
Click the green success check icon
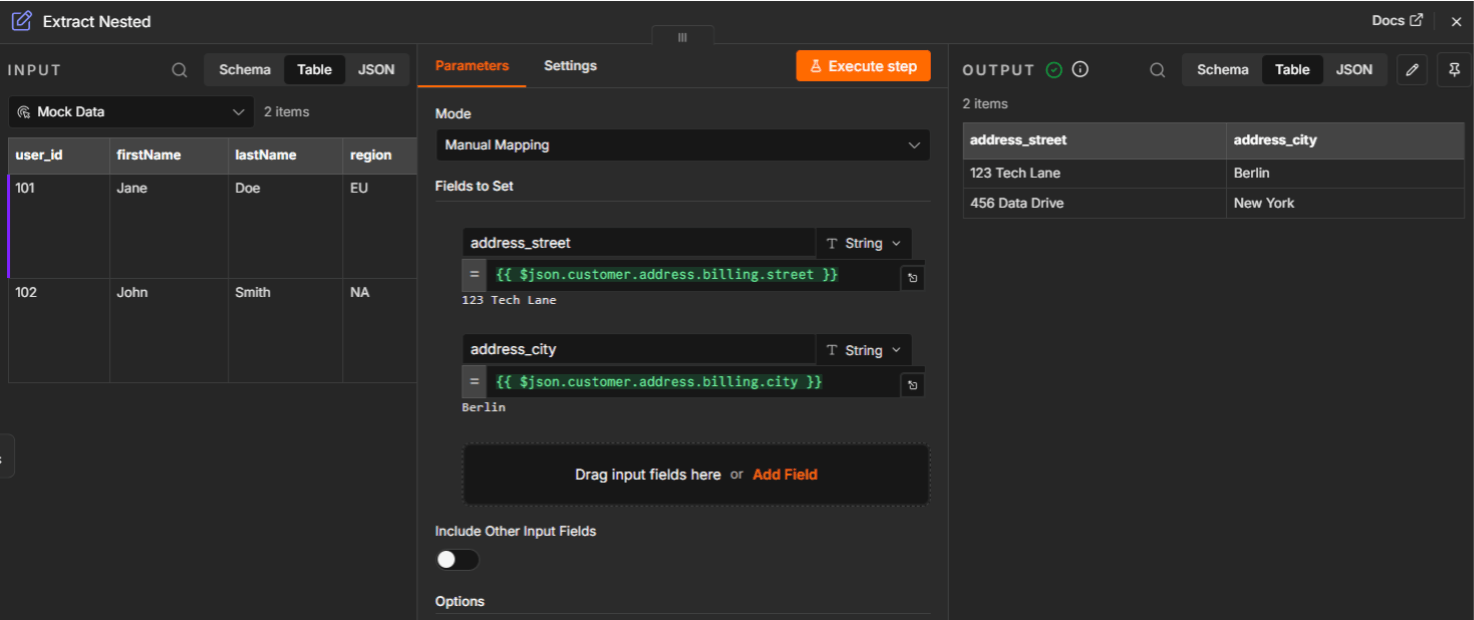click(x=1054, y=69)
